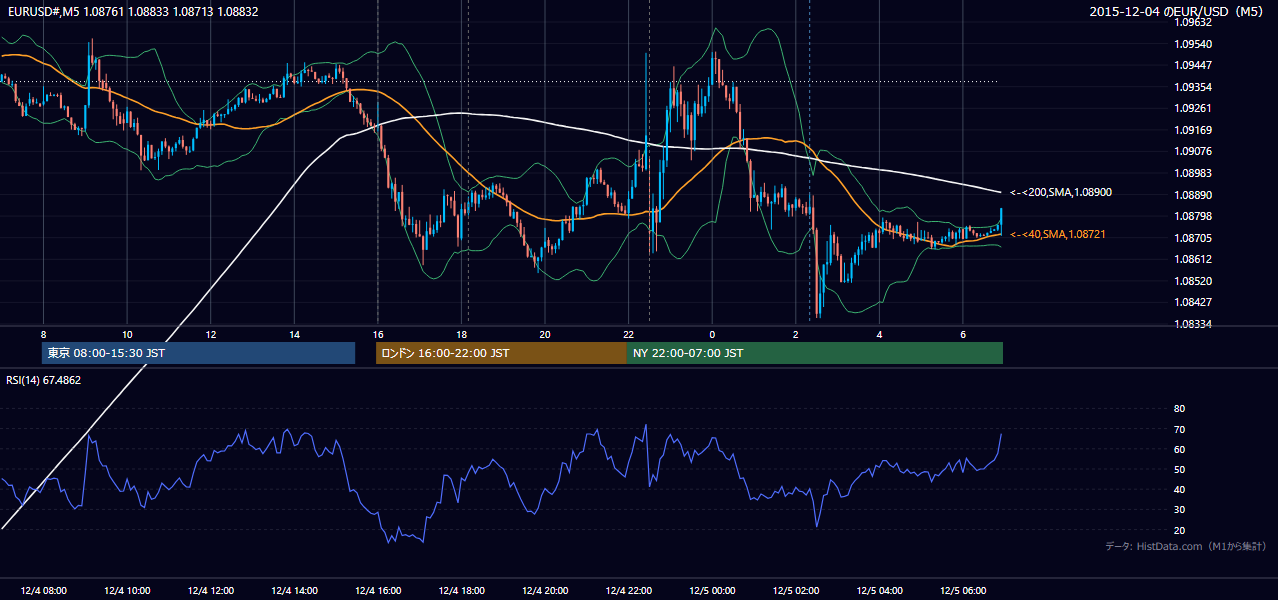
Task: Click the RSI scale value 70
Action: 1179,429
